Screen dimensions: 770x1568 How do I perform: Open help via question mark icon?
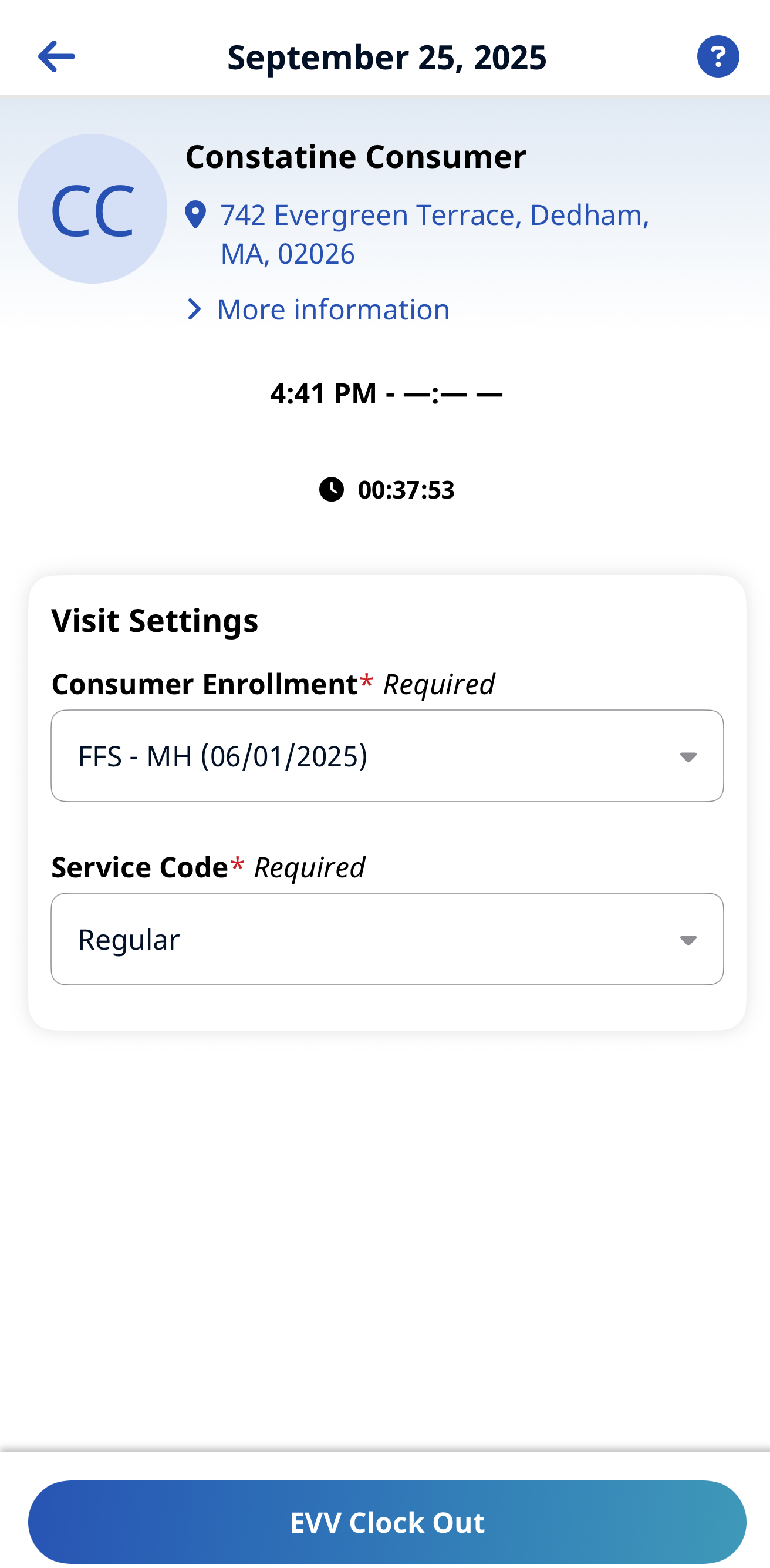click(718, 56)
